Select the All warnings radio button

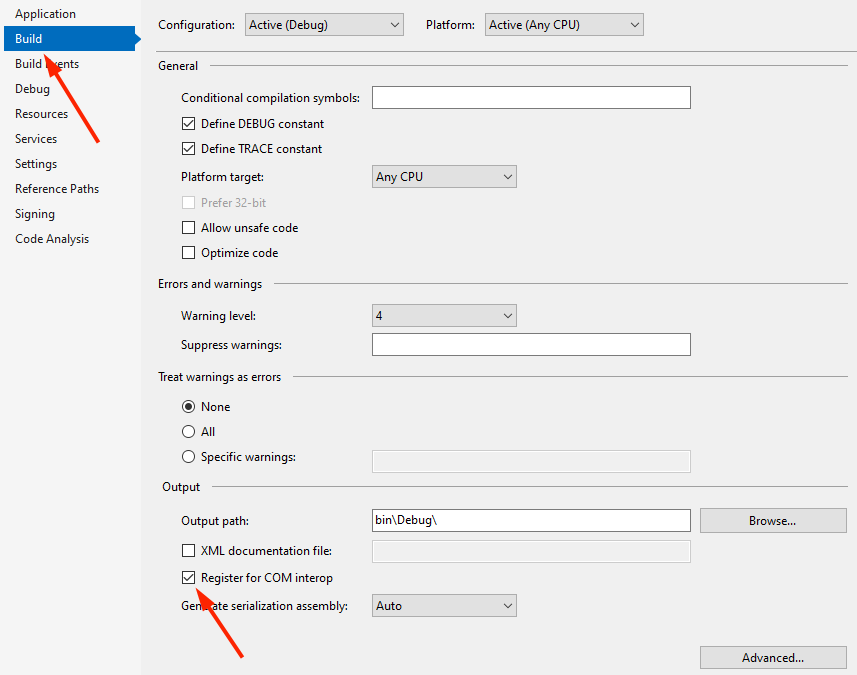188,432
